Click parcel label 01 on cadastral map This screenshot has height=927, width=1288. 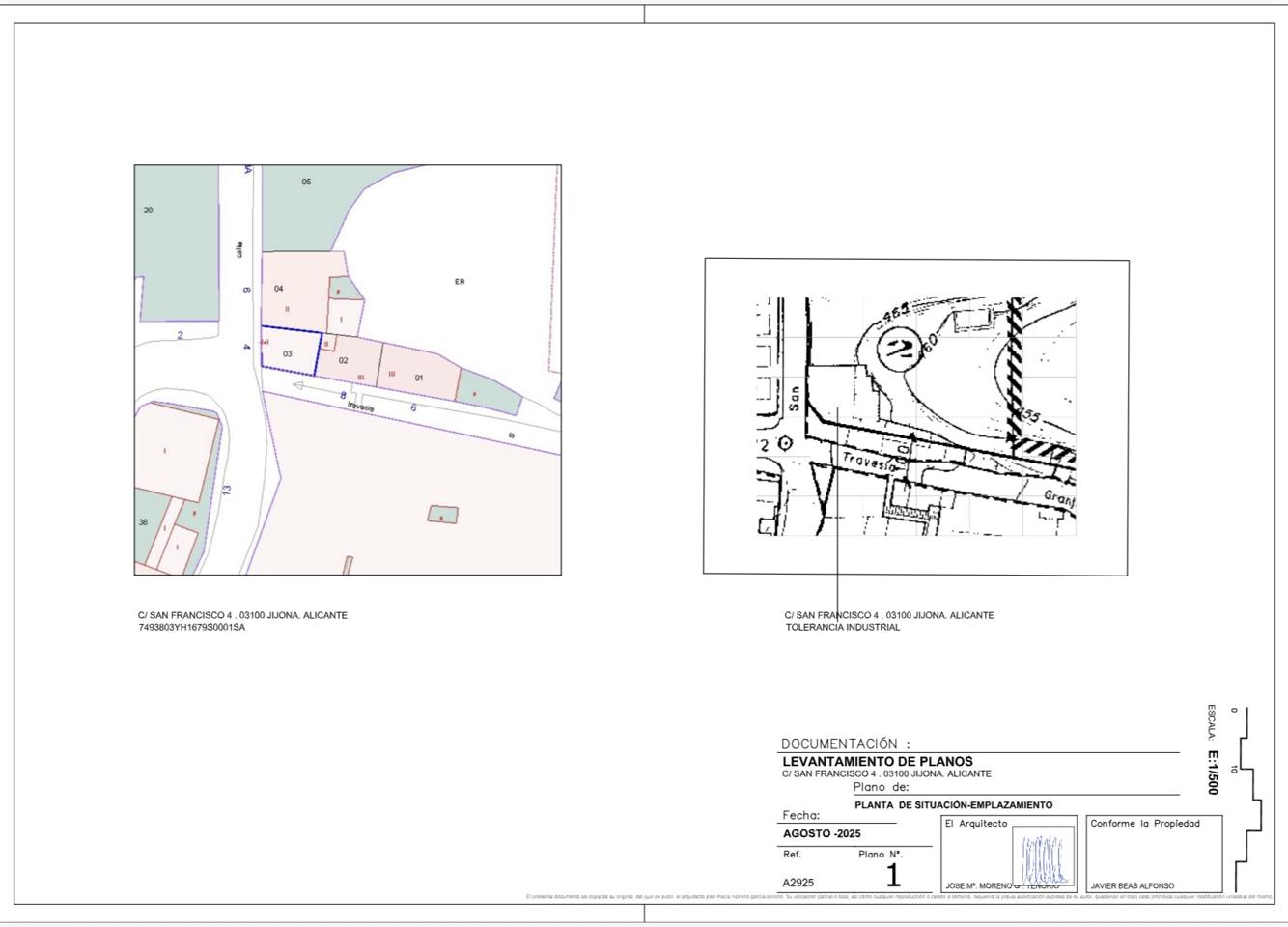(x=419, y=378)
